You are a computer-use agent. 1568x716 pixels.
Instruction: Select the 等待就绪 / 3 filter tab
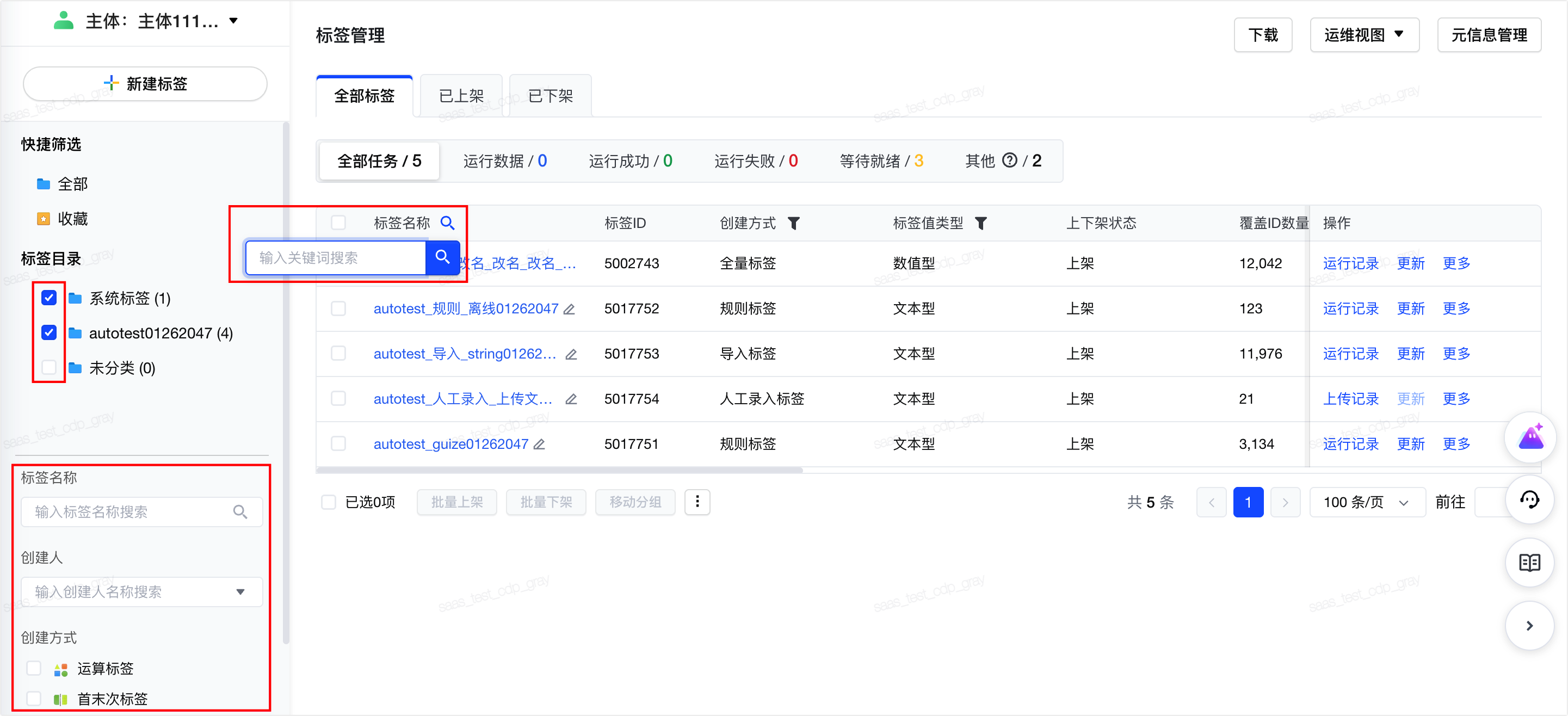point(881,161)
